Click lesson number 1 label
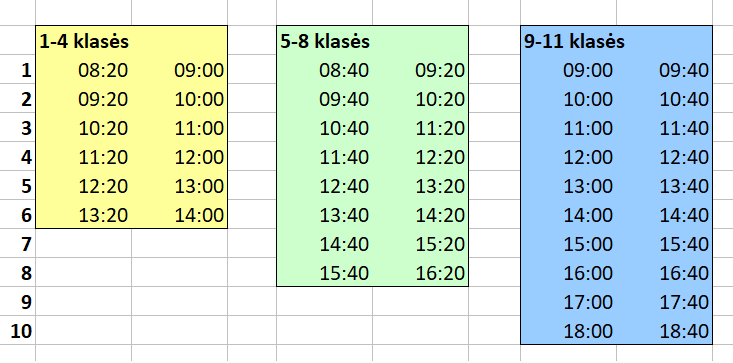 (x=26, y=70)
